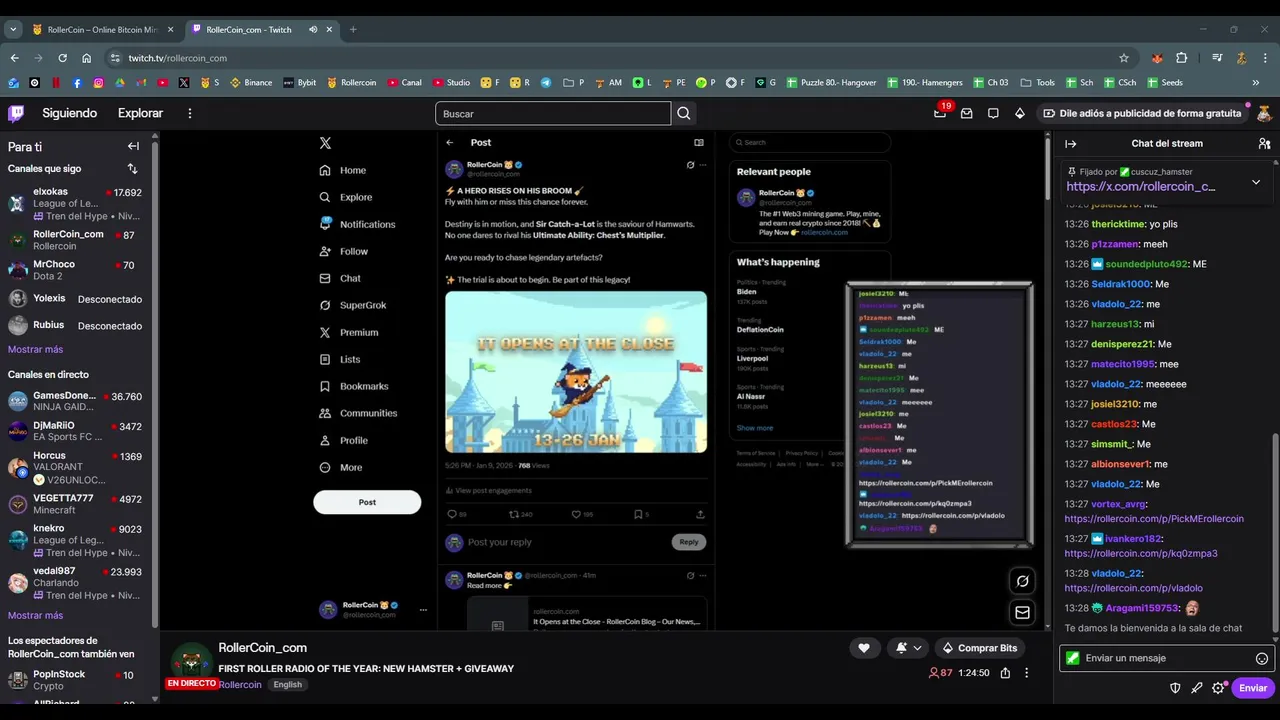
Task: Open the Puzzle 80.- Hangover bookmark
Action: coord(831,82)
